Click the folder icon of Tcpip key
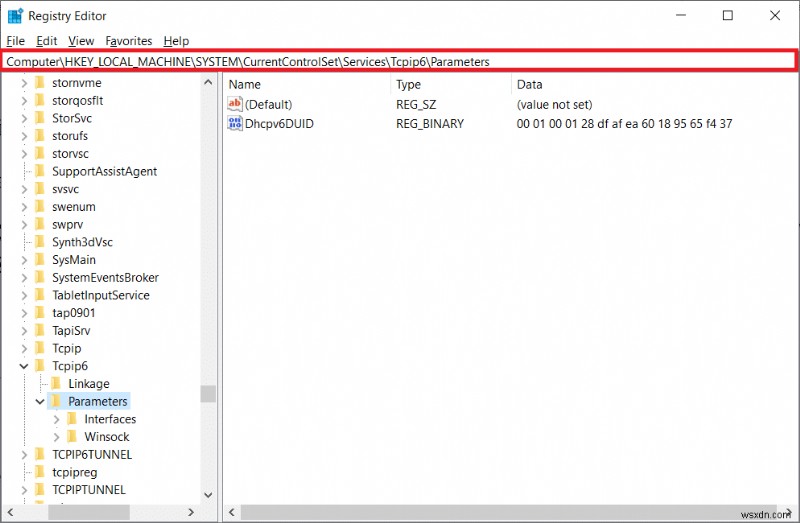Screen dimensions: 800x523 [40, 348]
